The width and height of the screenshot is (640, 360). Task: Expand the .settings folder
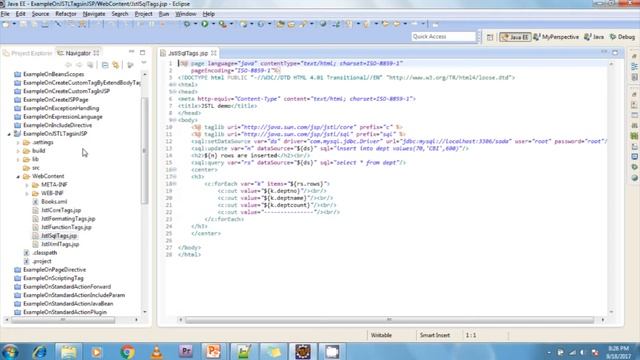click(18, 142)
